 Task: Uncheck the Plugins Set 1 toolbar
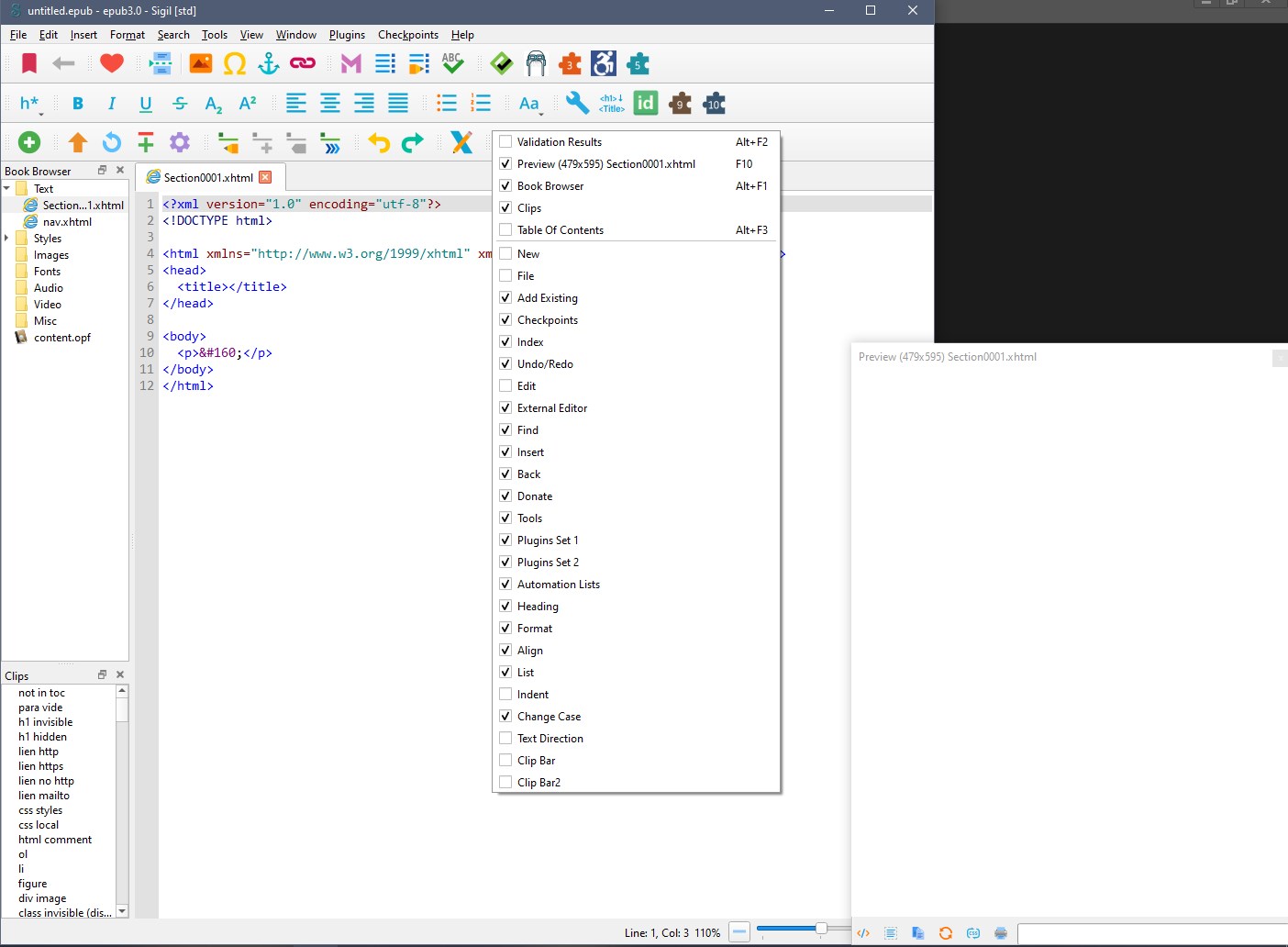[x=505, y=540]
